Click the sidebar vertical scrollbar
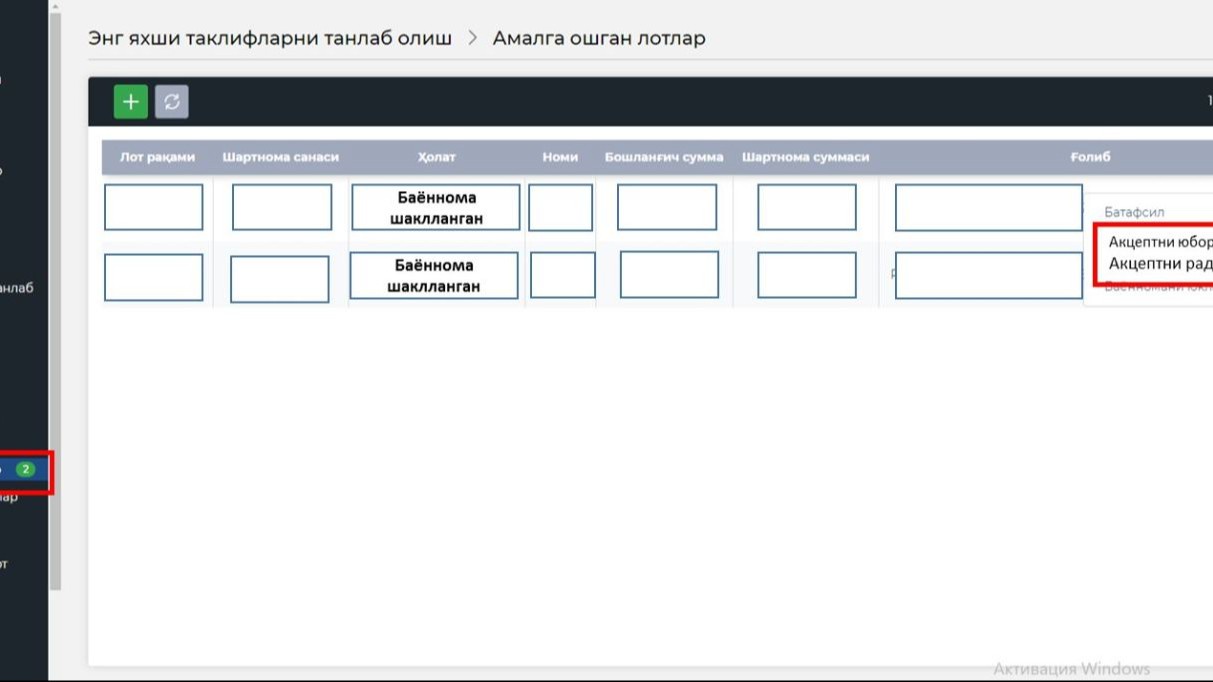The image size is (1213, 682). tap(56, 300)
